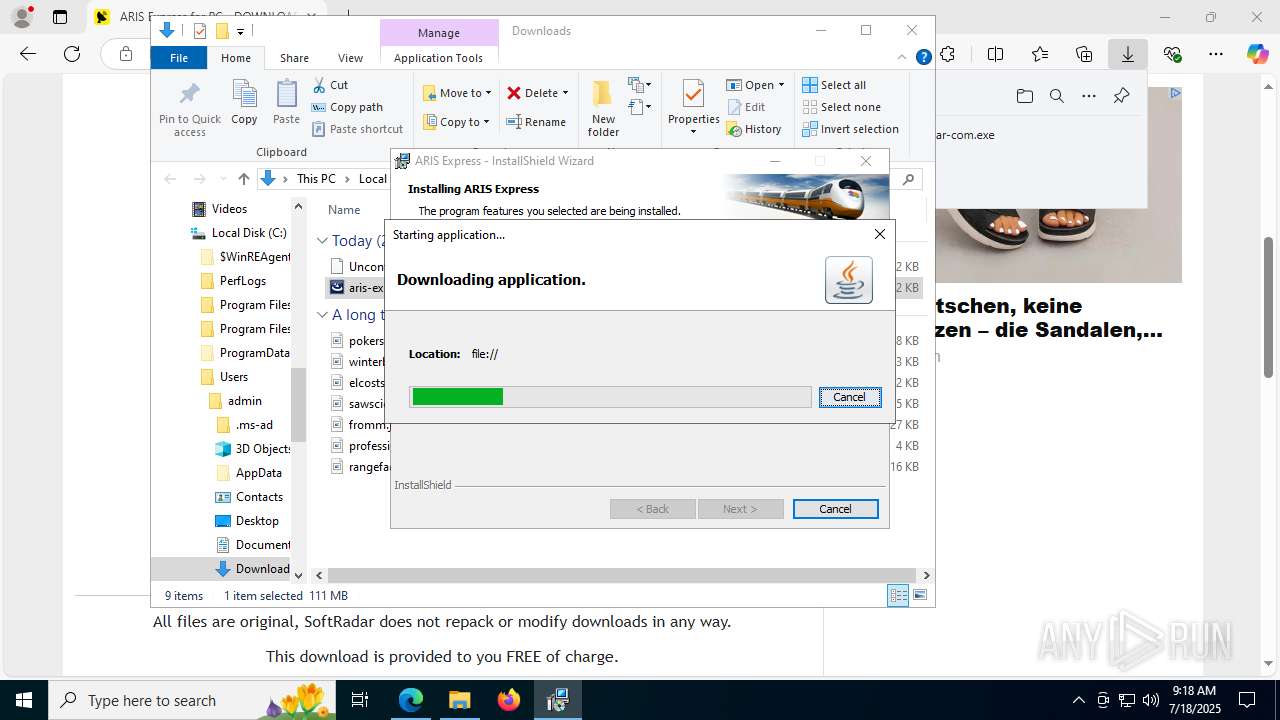Collapse the Today file group
Image resolution: width=1280 pixels, height=720 pixels.
coord(322,241)
